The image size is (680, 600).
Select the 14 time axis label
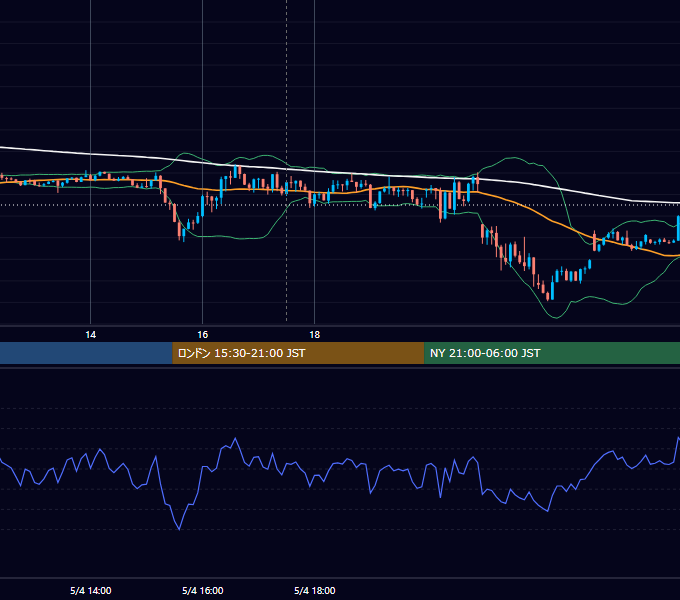[90, 335]
